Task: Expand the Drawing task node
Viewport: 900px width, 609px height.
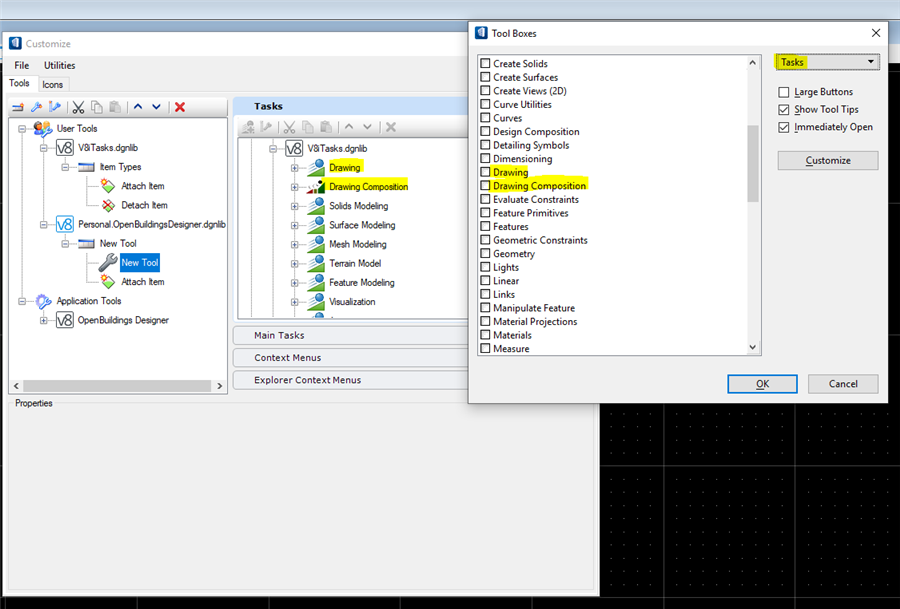Action: click(294, 168)
